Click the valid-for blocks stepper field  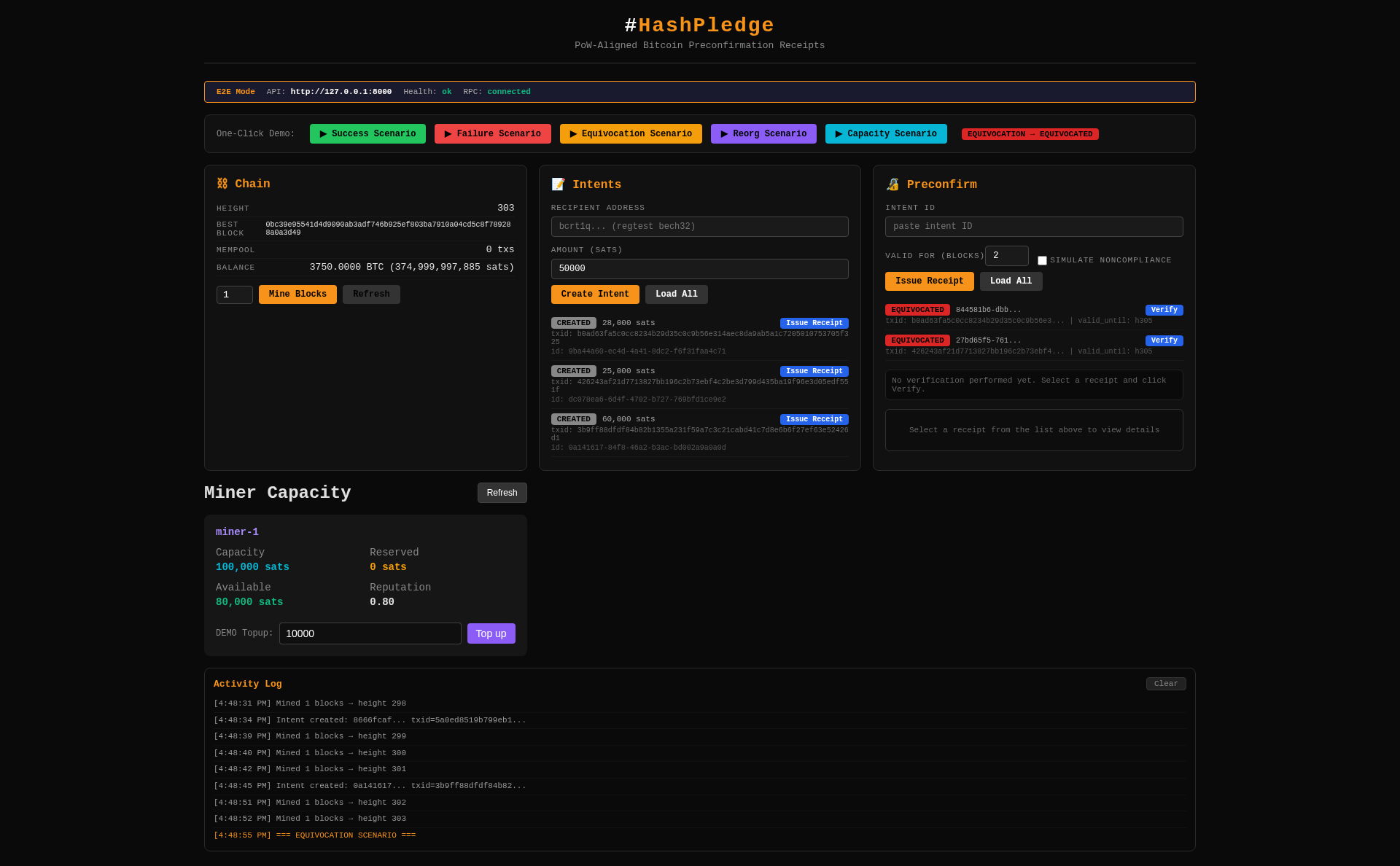click(1006, 256)
